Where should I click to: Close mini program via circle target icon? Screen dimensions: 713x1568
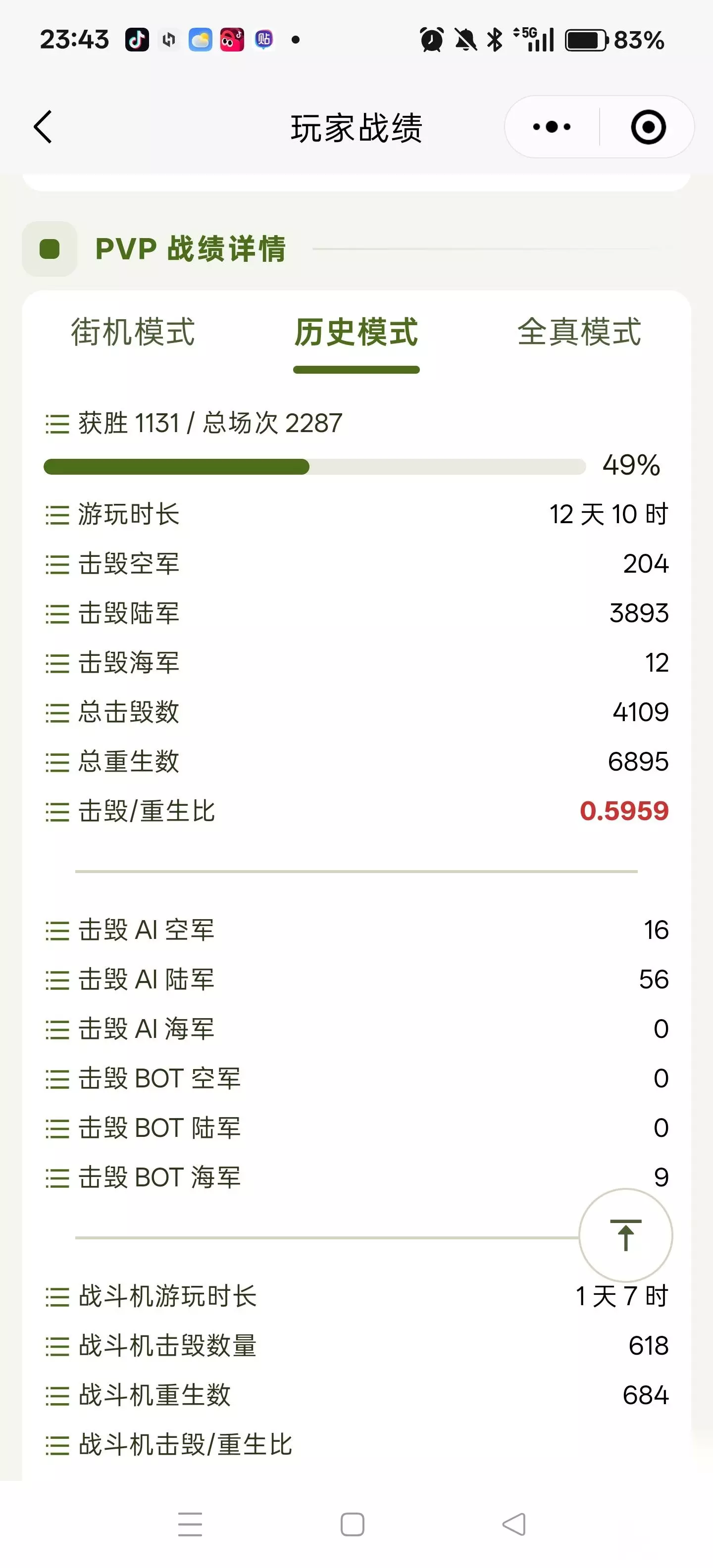coord(648,127)
